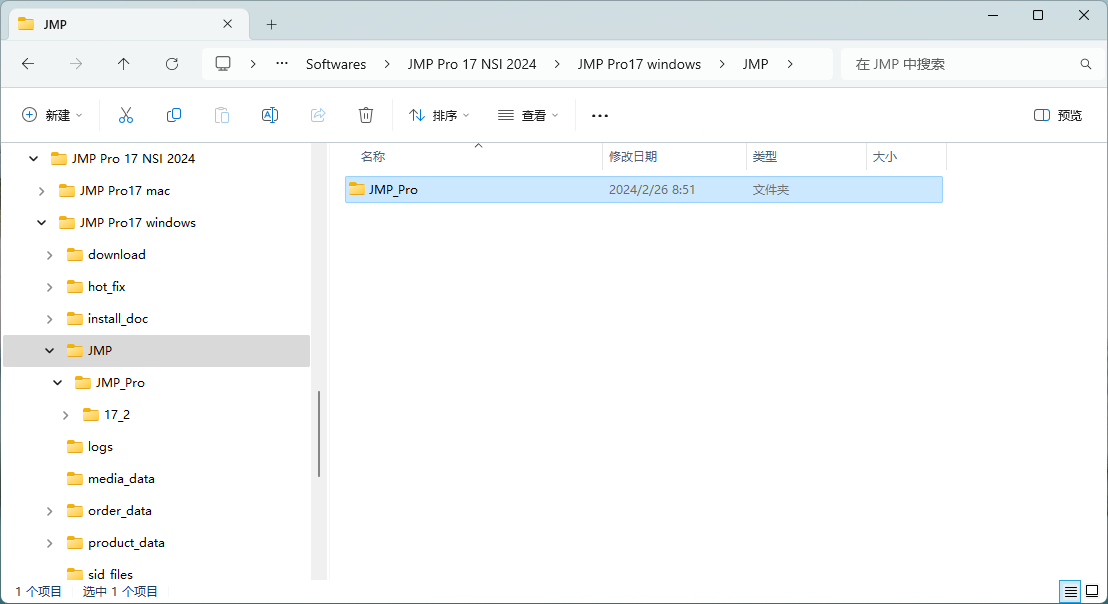
Task: Open the Sort (排序) dropdown
Action: click(439, 115)
